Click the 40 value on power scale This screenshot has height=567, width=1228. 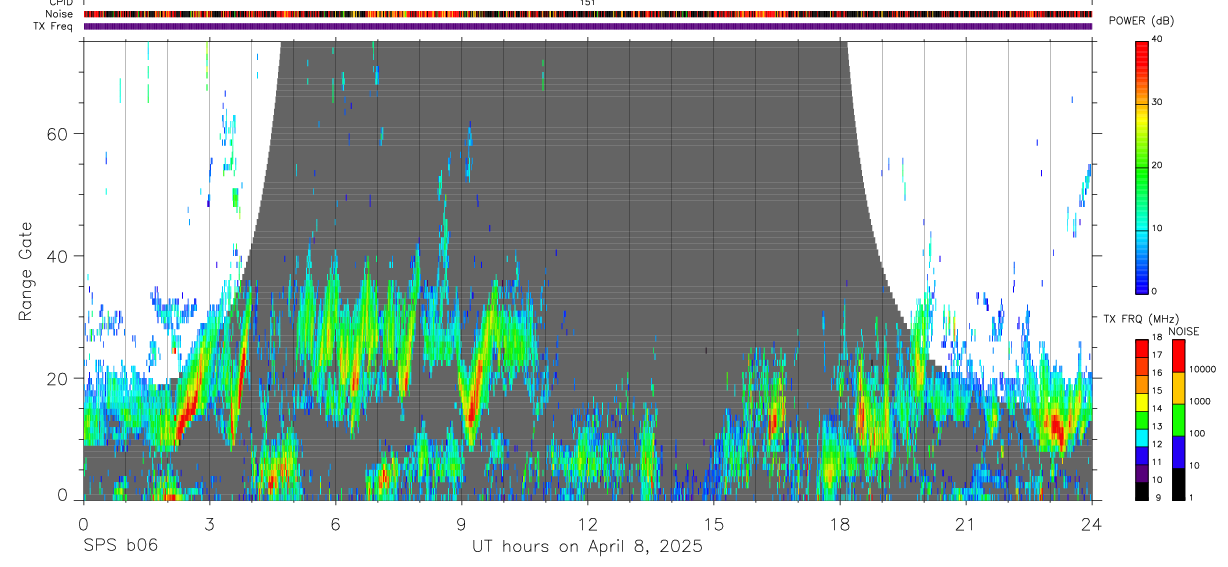point(1157,39)
